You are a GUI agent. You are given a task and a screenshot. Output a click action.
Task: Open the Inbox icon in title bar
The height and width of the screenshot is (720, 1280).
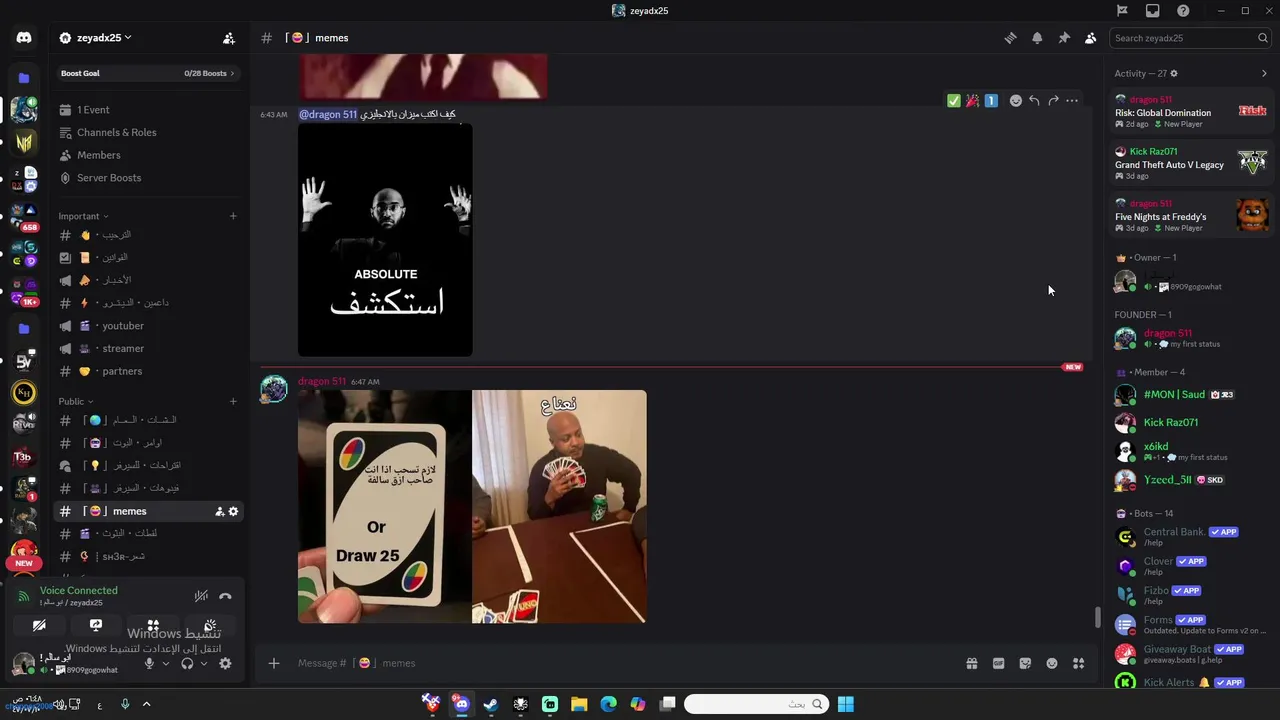click(1153, 11)
